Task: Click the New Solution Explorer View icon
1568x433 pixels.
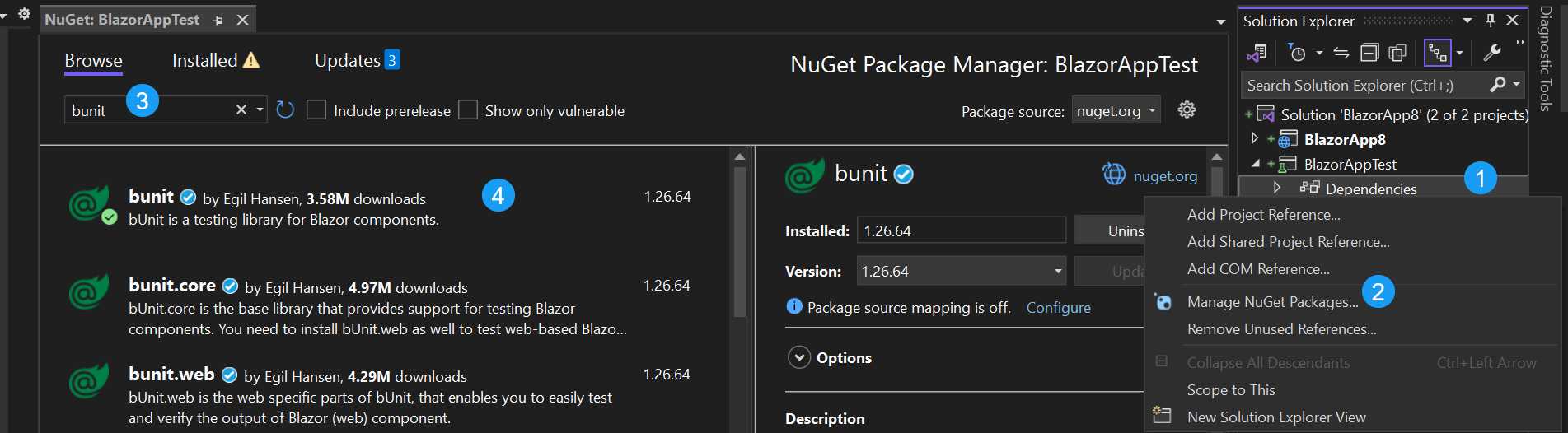Action: coord(1162,414)
